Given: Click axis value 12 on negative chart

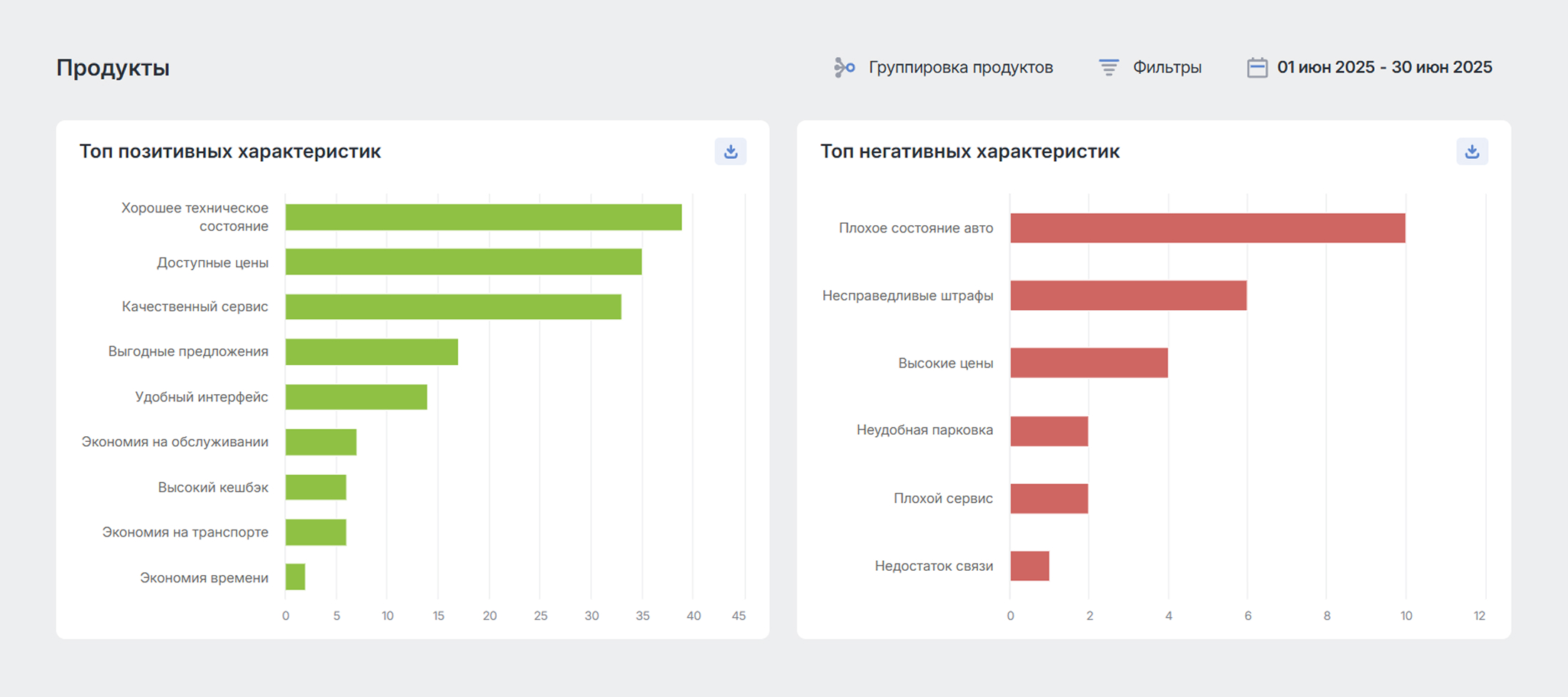Looking at the screenshot, I should 1480,616.
